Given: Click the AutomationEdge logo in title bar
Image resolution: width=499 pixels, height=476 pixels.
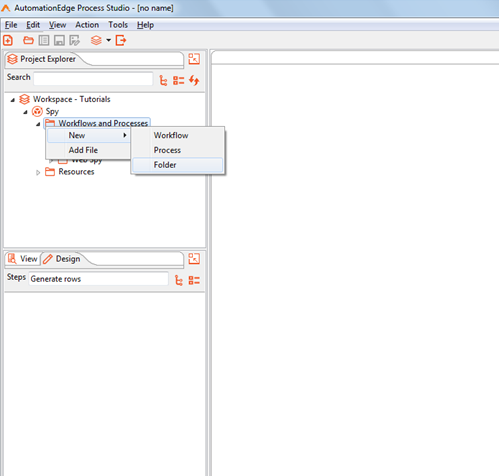Looking at the screenshot, I should click(x=6, y=8).
